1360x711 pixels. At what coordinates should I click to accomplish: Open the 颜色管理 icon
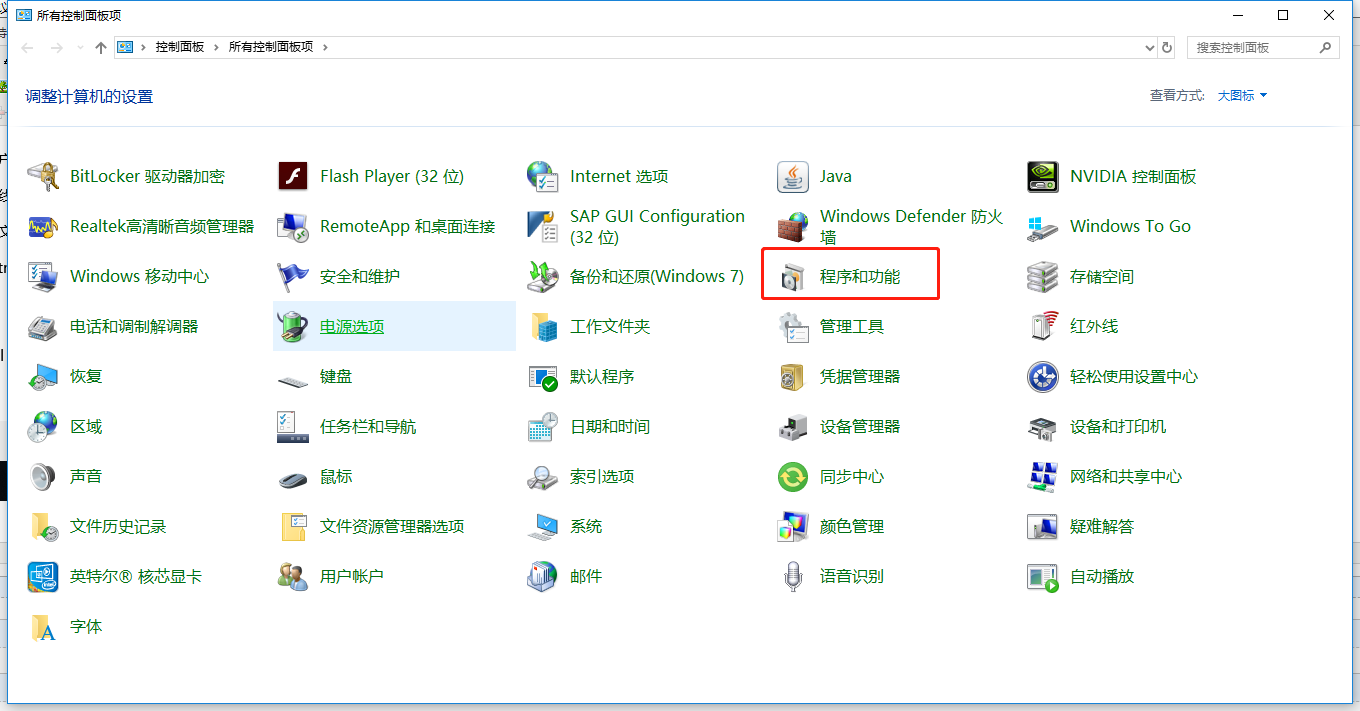(793, 527)
